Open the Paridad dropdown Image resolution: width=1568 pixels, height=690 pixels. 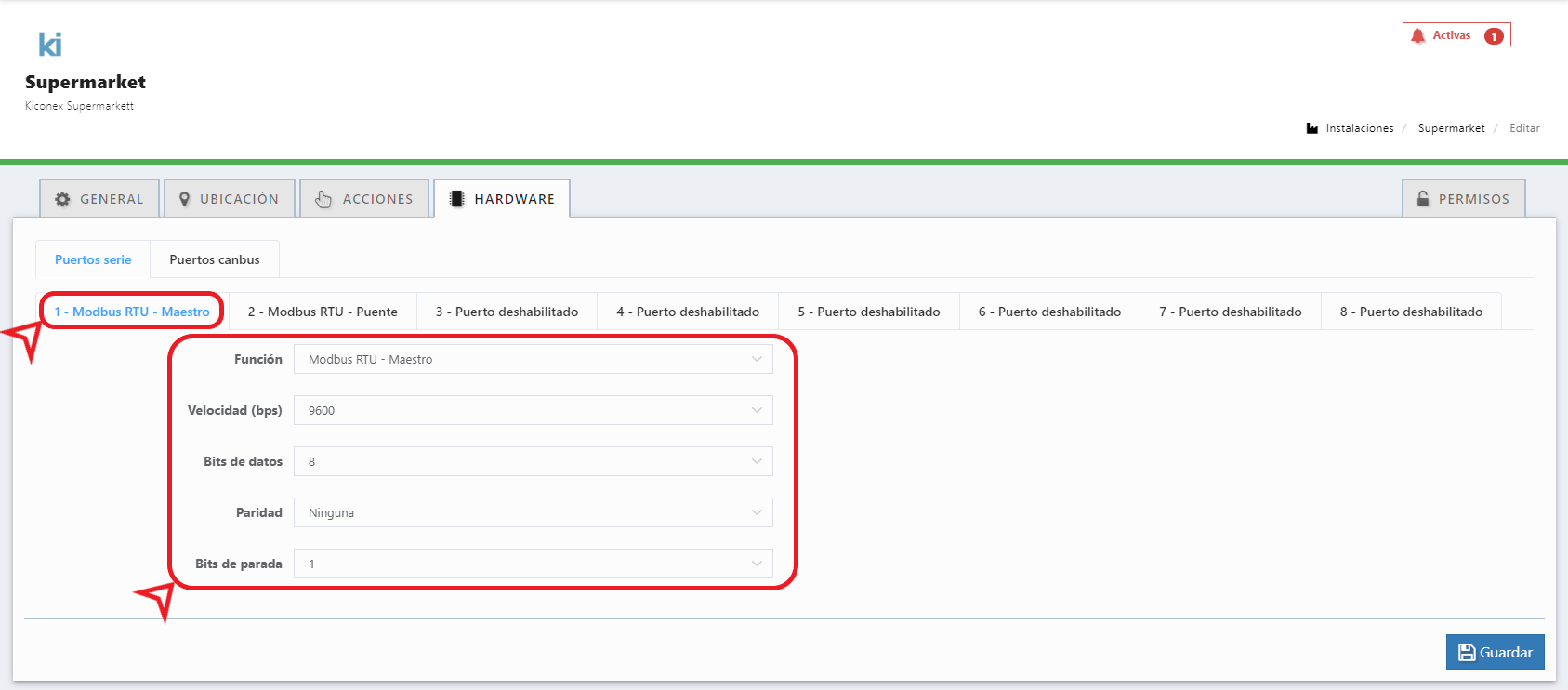point(533,512)
